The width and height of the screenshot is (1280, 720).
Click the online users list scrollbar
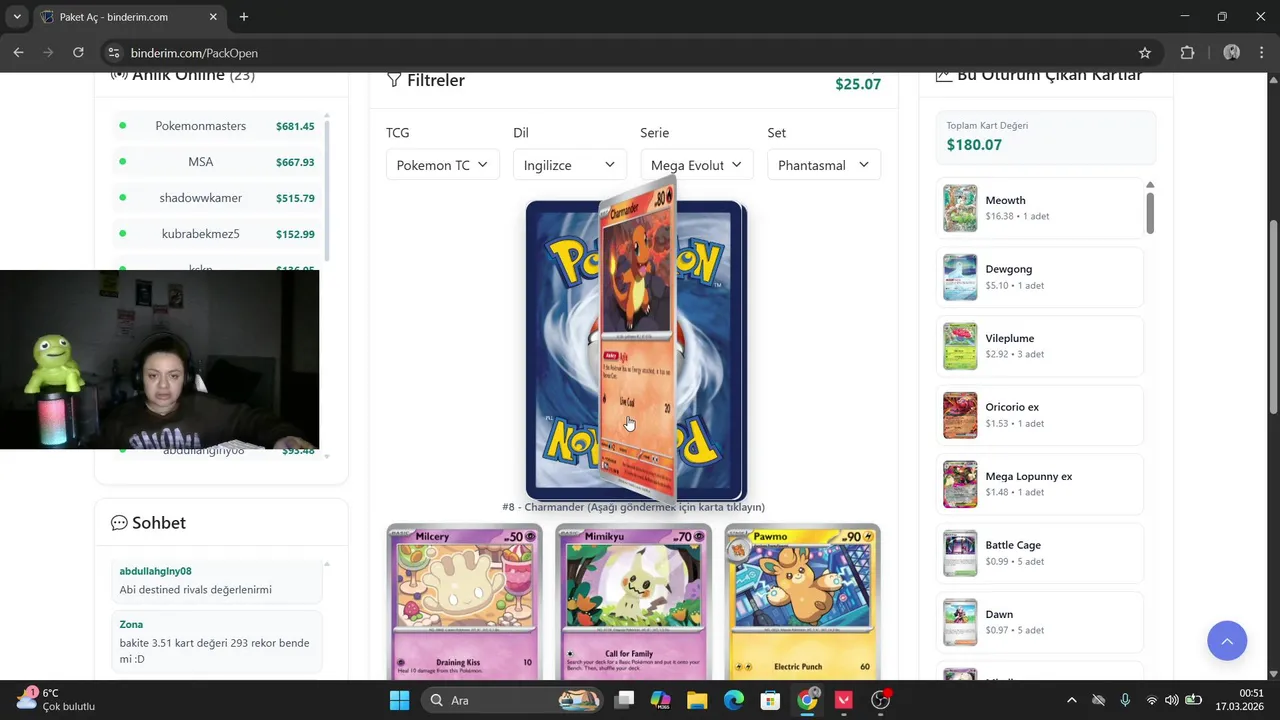click(x=327, y=190)
